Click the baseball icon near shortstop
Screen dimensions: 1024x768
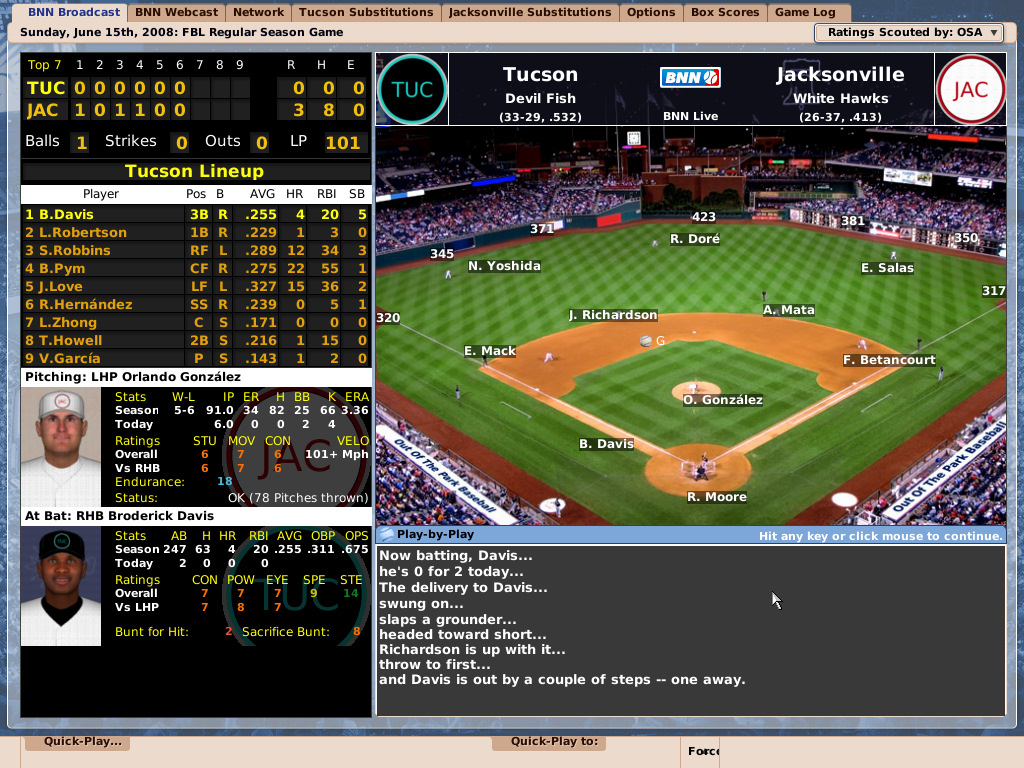pos(646,341)
